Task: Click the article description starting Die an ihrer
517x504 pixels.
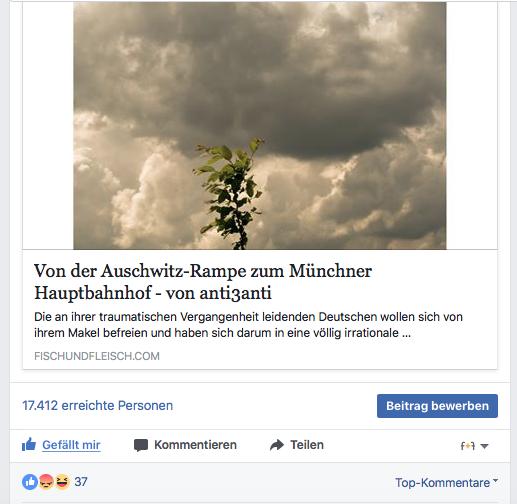Action: [x=248, y=325]
